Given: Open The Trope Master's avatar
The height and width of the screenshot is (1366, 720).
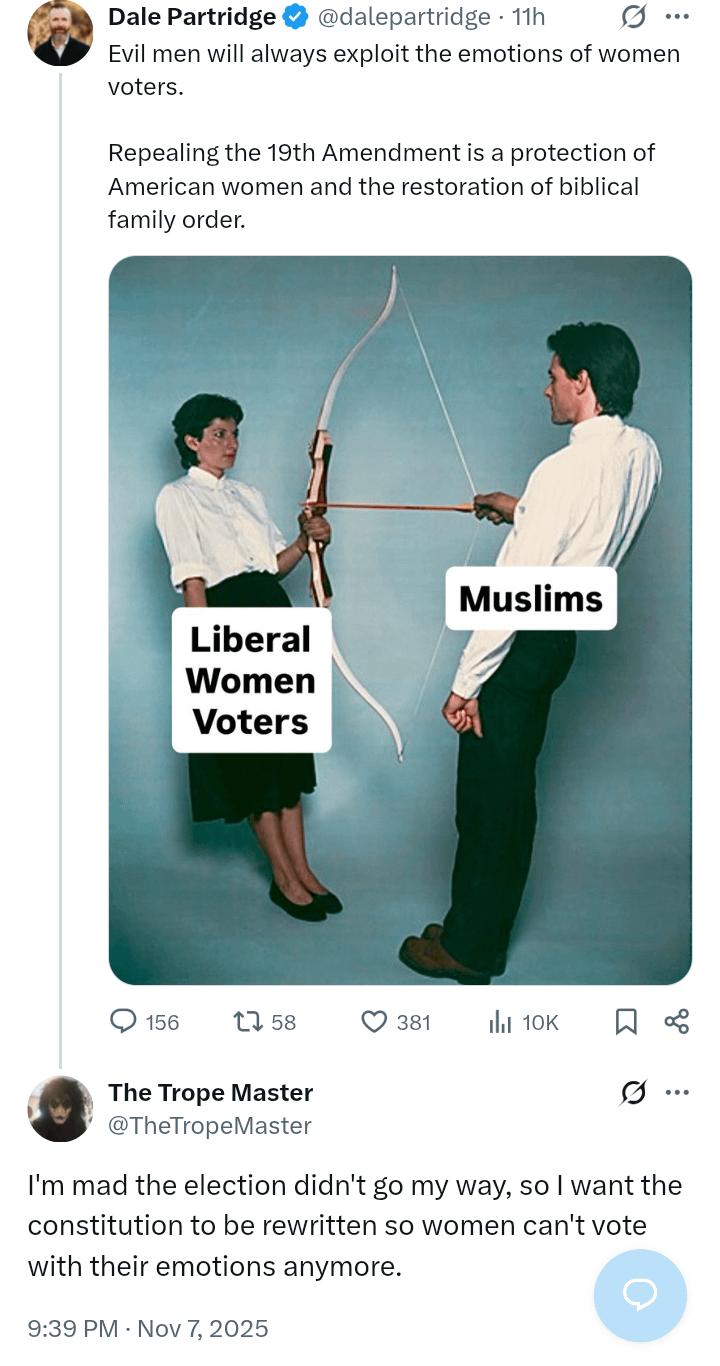Looking at the screenshot, I should click(x=60, y=1109).
